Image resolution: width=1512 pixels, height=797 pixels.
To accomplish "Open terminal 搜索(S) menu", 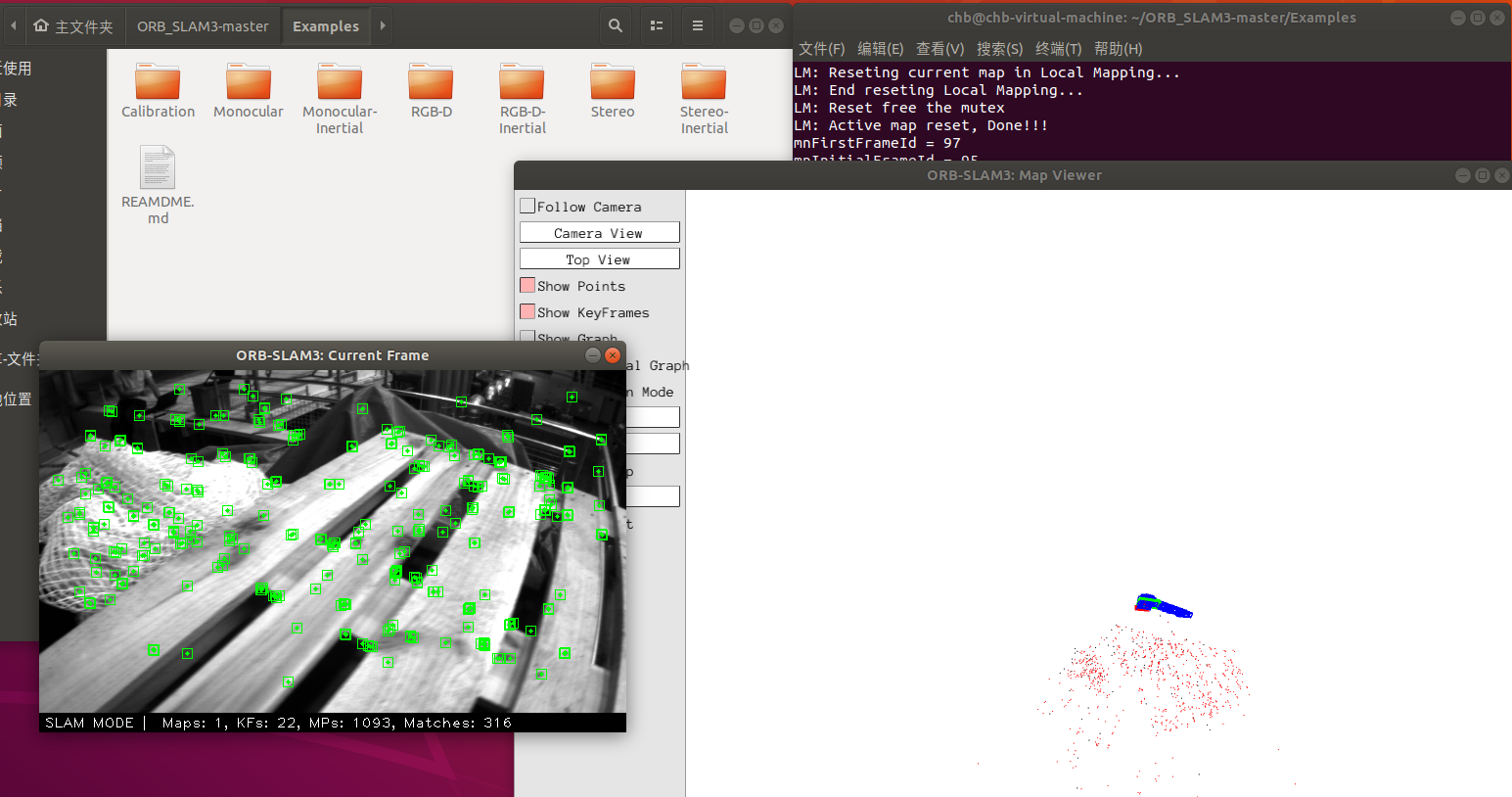I will tap(999, 49).
